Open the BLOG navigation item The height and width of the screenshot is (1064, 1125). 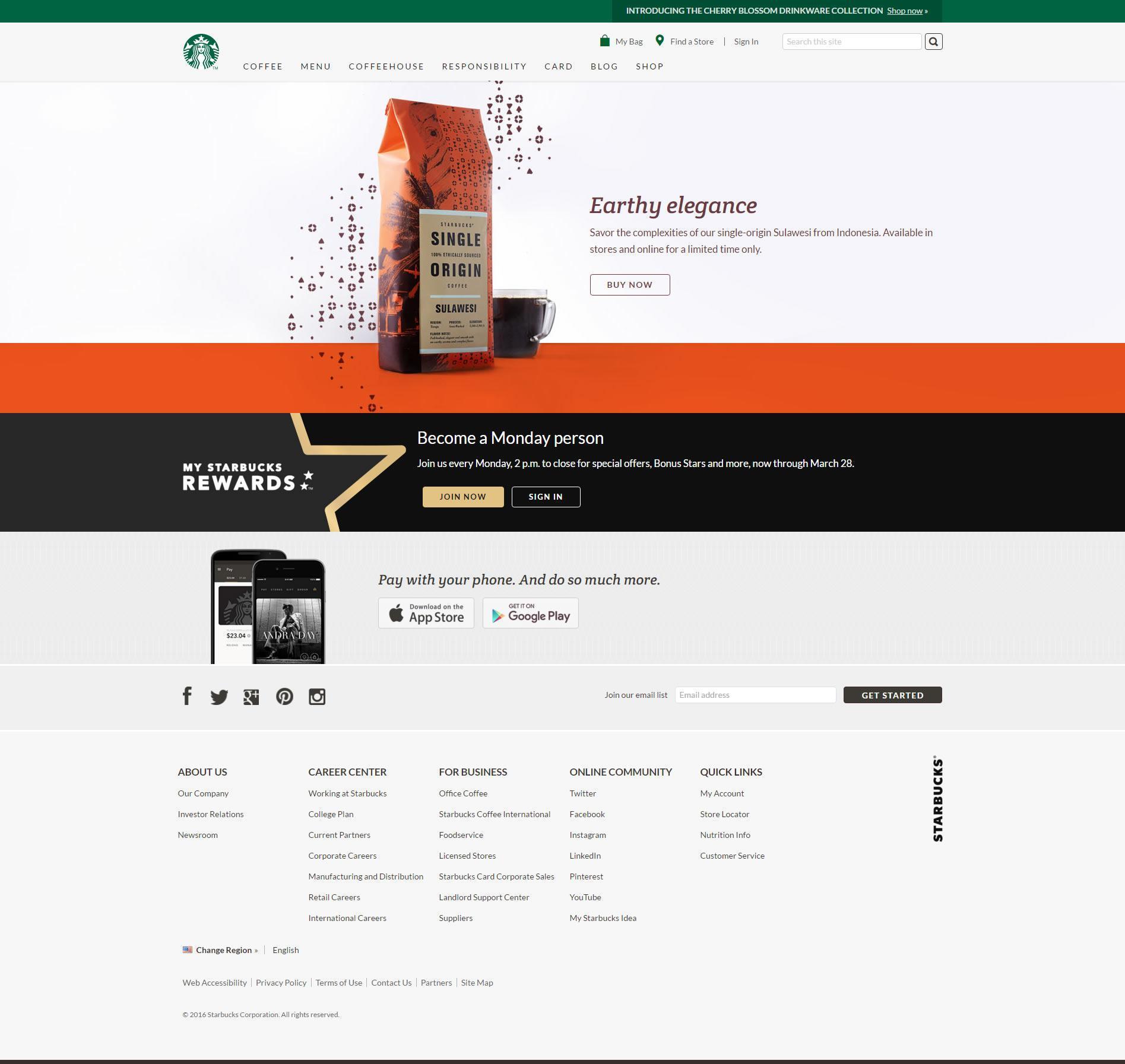pyautogui.click(x=604, y=66)
